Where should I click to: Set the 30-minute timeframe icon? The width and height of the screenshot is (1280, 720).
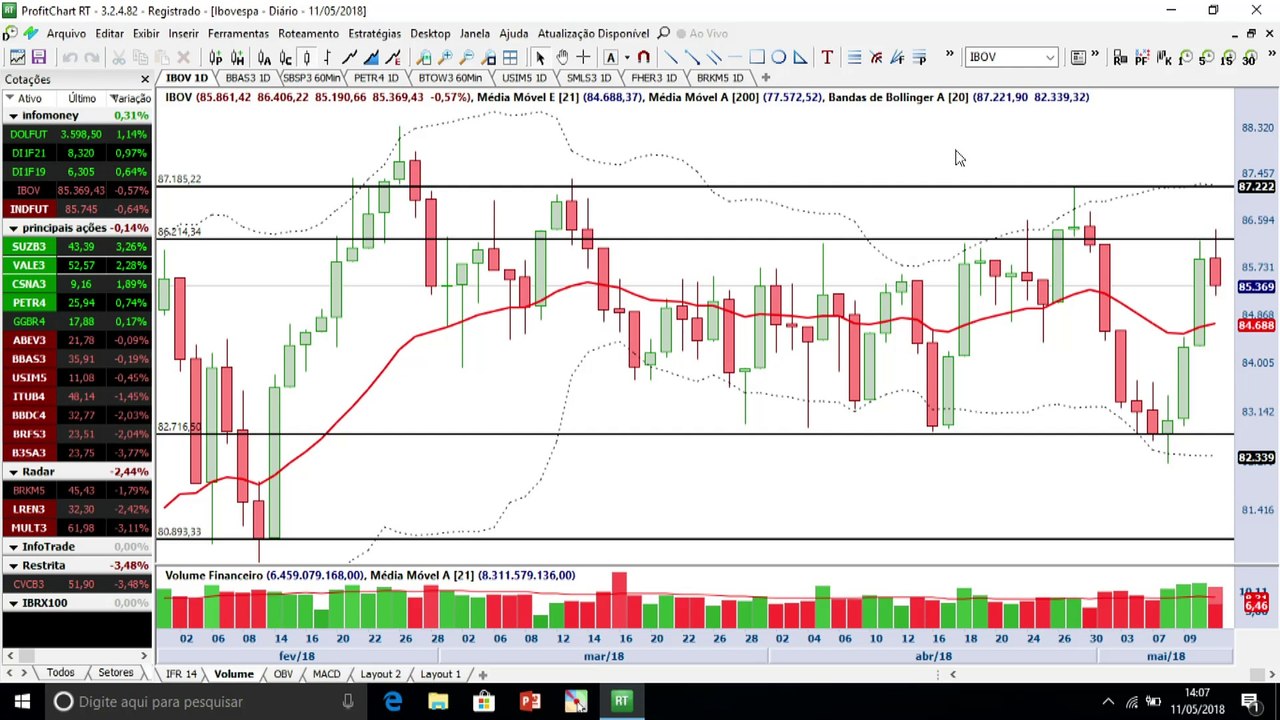(1249, 57)
